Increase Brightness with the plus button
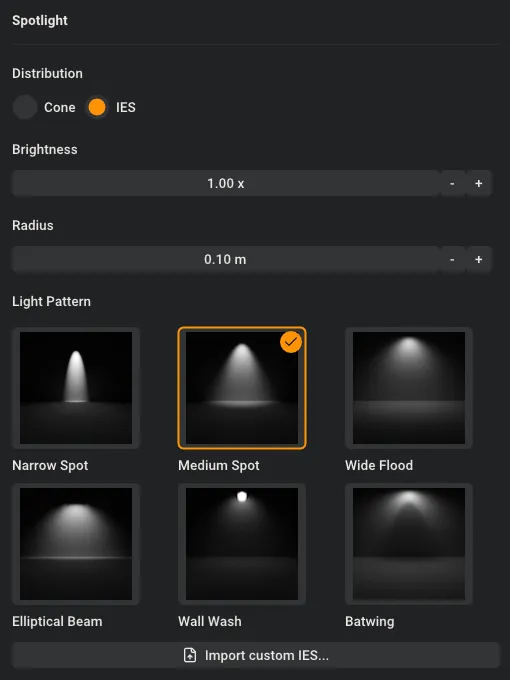 [479, 183]
